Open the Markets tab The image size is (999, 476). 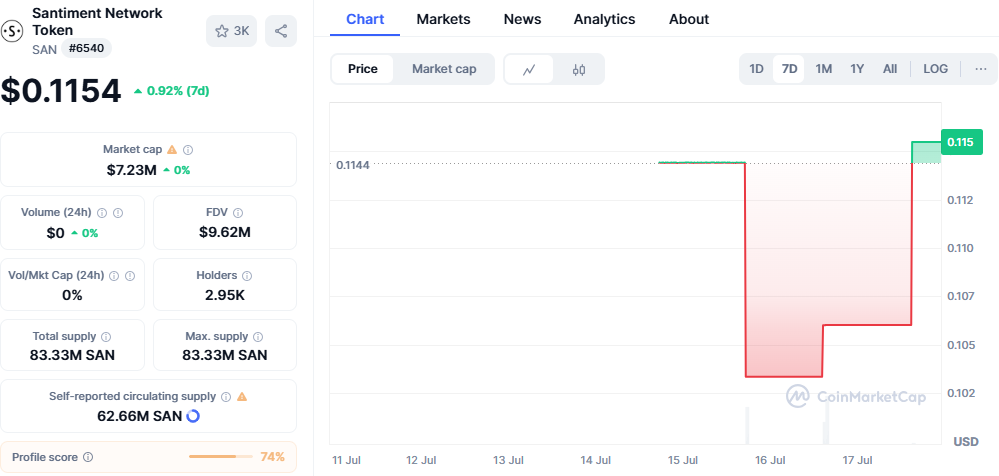443,19
